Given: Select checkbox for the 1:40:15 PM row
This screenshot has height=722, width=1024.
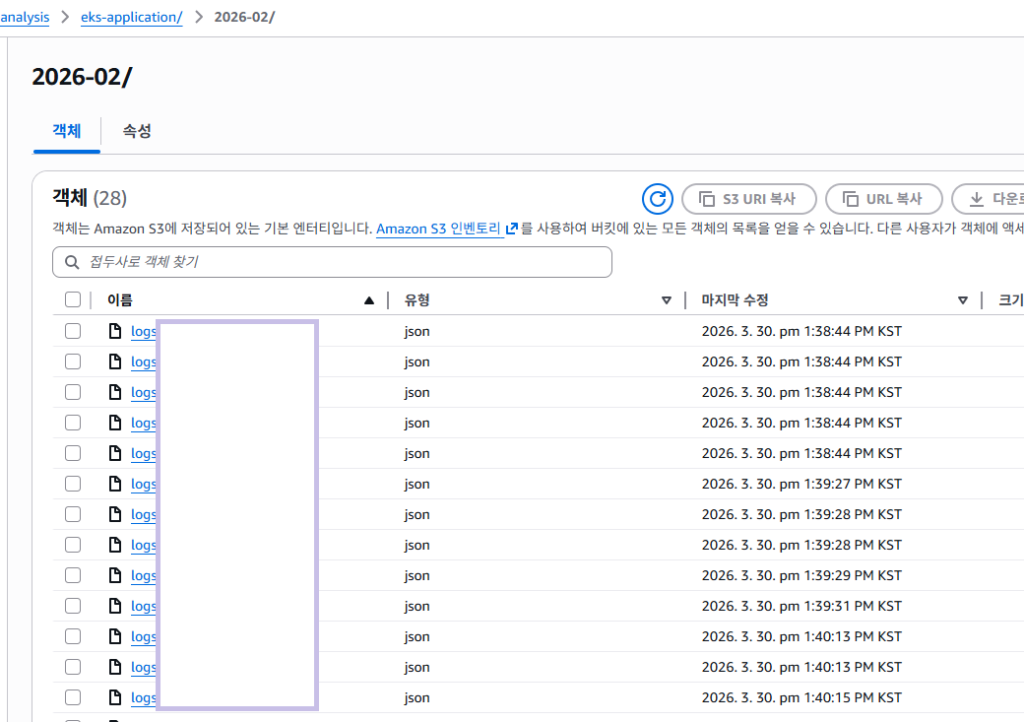Looking at the screenshot, I should (x=72, y=698).
